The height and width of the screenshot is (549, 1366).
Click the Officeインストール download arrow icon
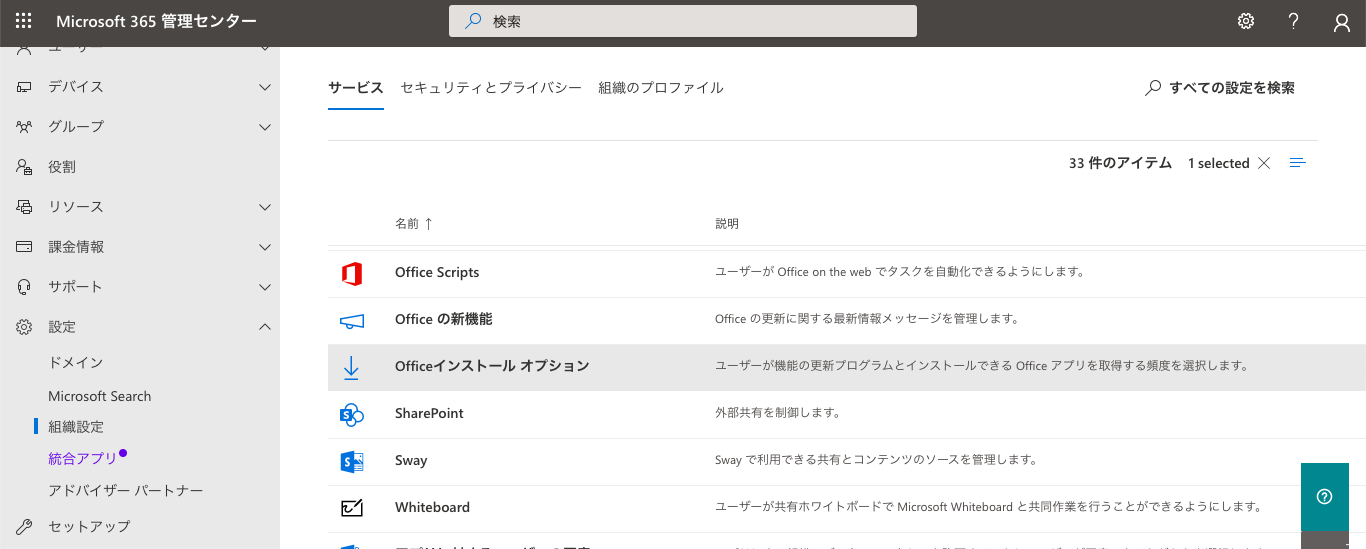[x=351, y=367]
